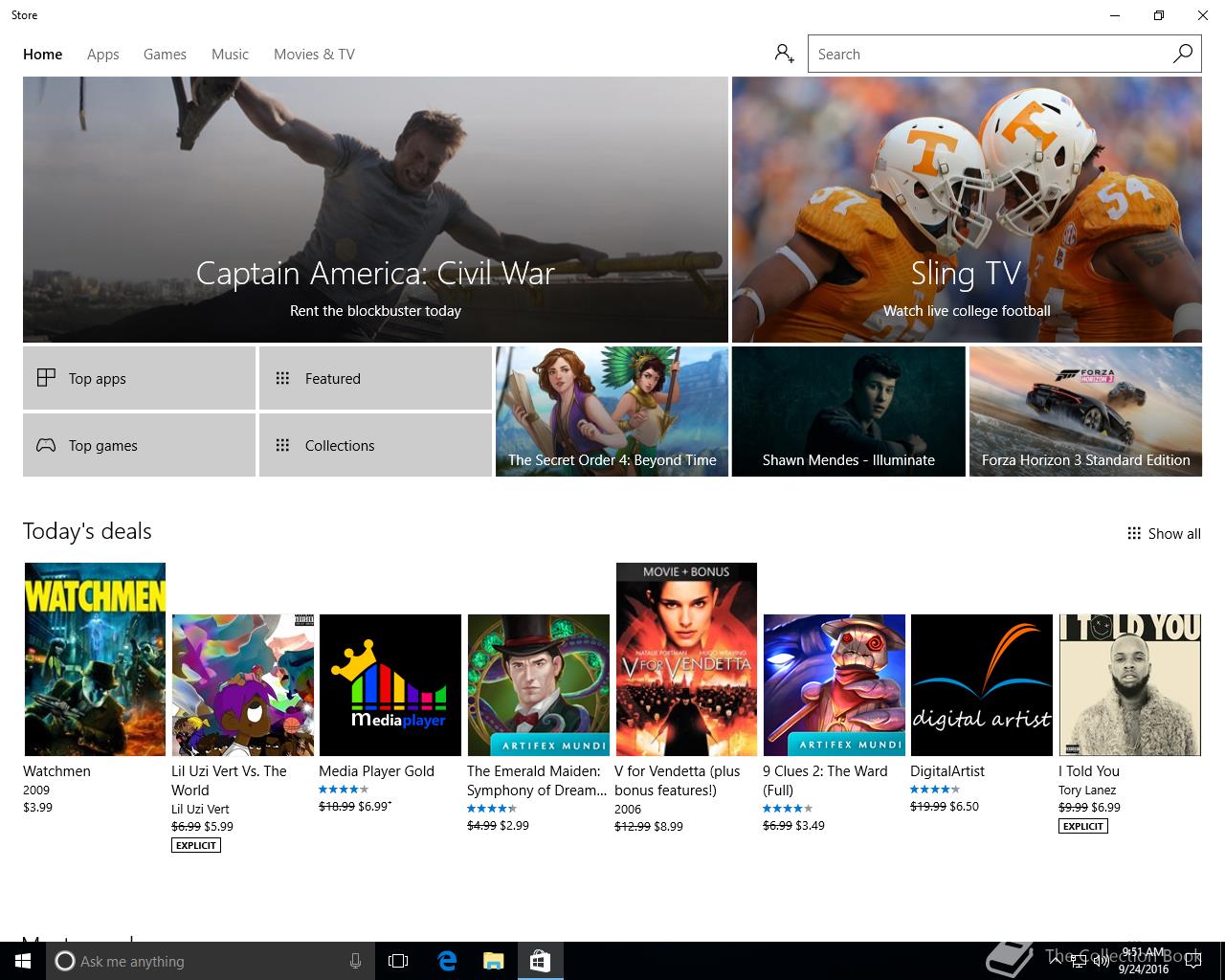Image resolution: width=1225 pixels, height=980 pixels.
Task: Click the Featured grid icon
Action: click(282, 378)
